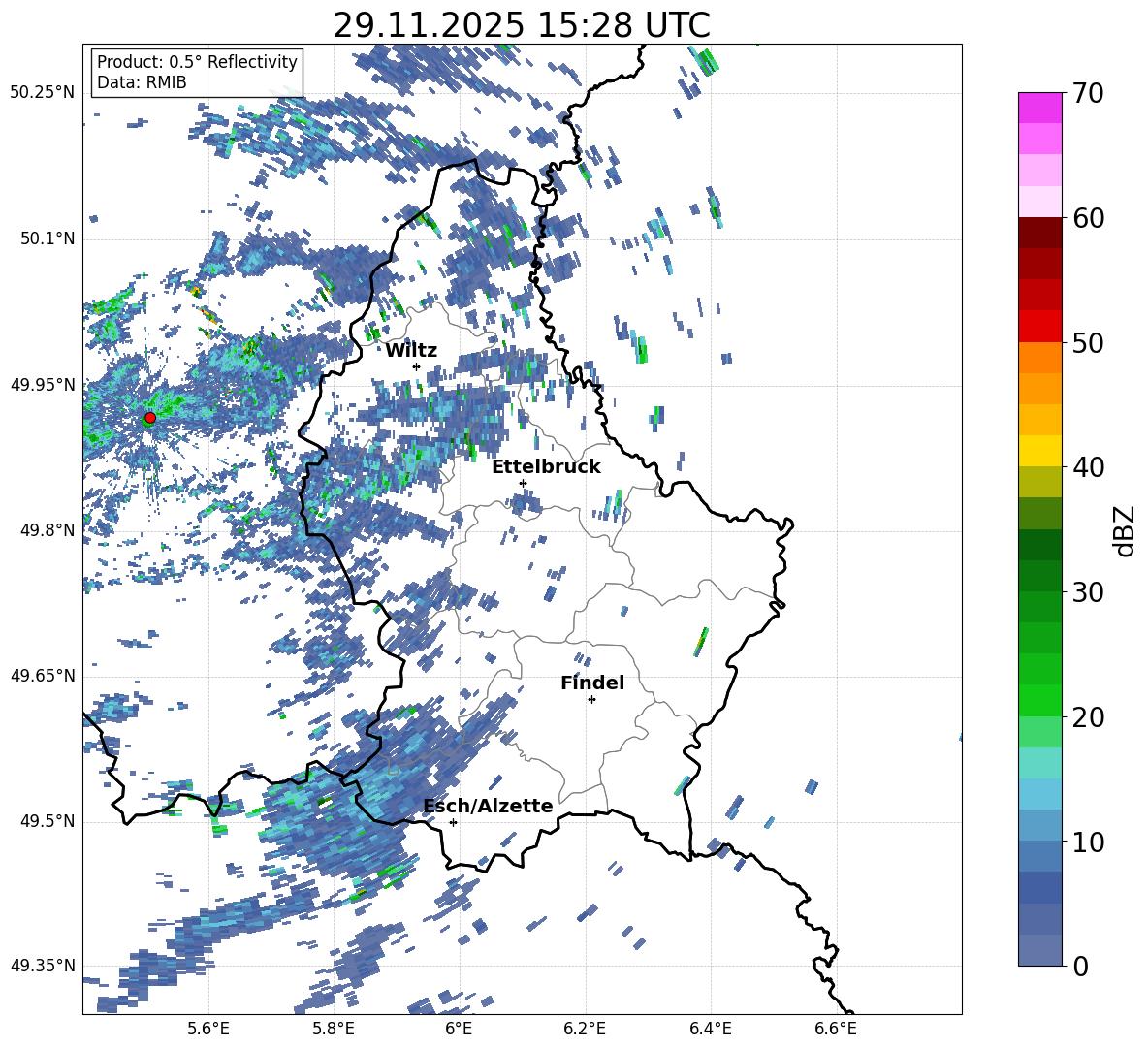The height and width of the screenshot is (1048, 1148).
Task: Click the 6°E longitude label
Action: pos(459,1030)
